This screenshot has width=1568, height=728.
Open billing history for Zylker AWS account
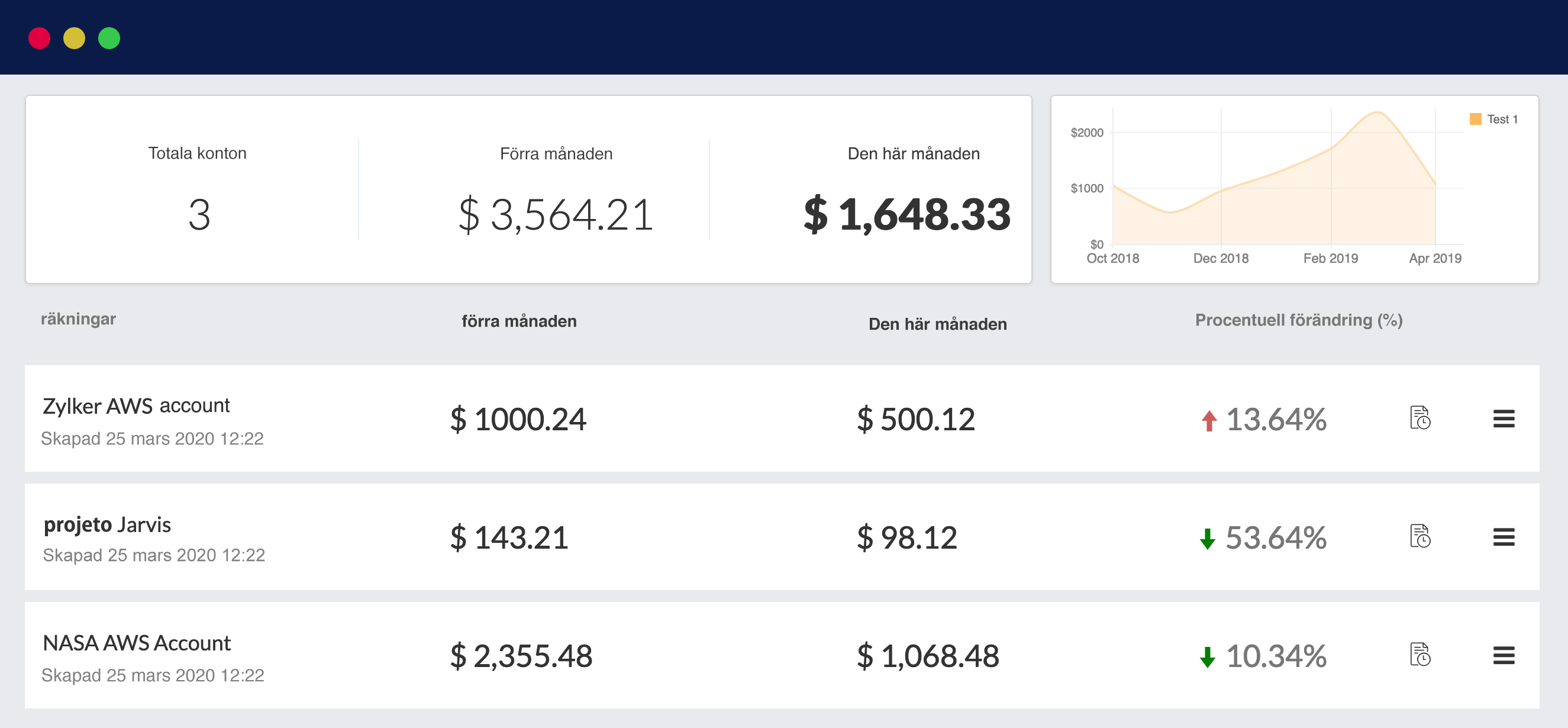coord(1420,419)
